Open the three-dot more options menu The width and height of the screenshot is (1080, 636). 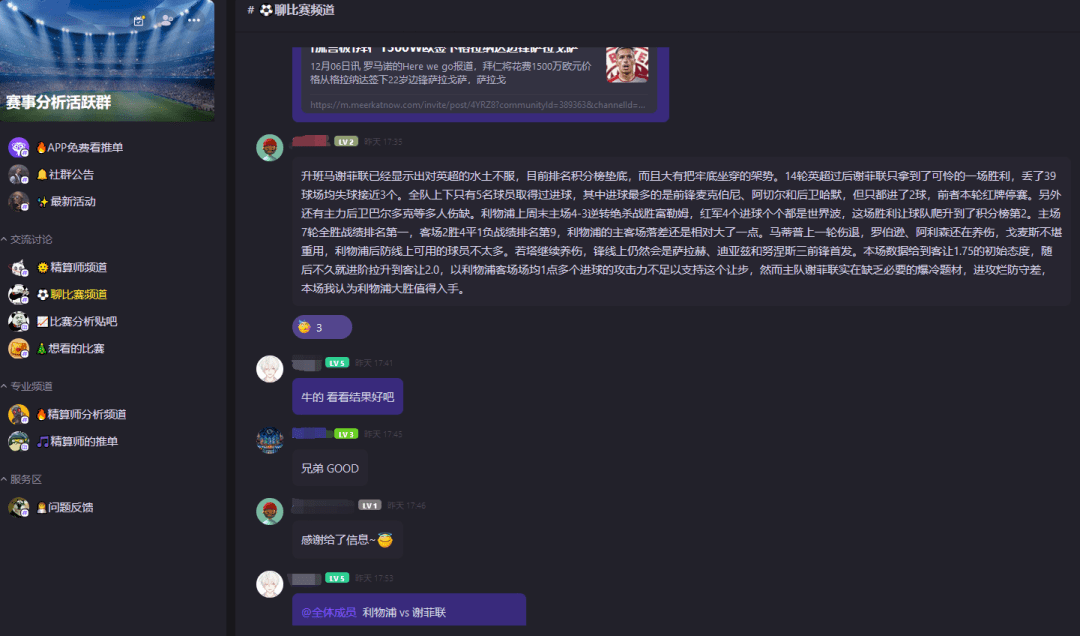[194, 20]
